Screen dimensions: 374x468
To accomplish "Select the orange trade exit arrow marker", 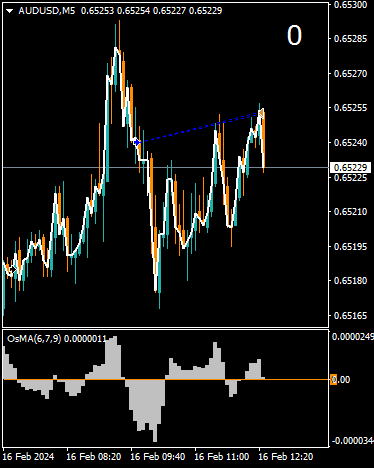I will tap(261, 114).
